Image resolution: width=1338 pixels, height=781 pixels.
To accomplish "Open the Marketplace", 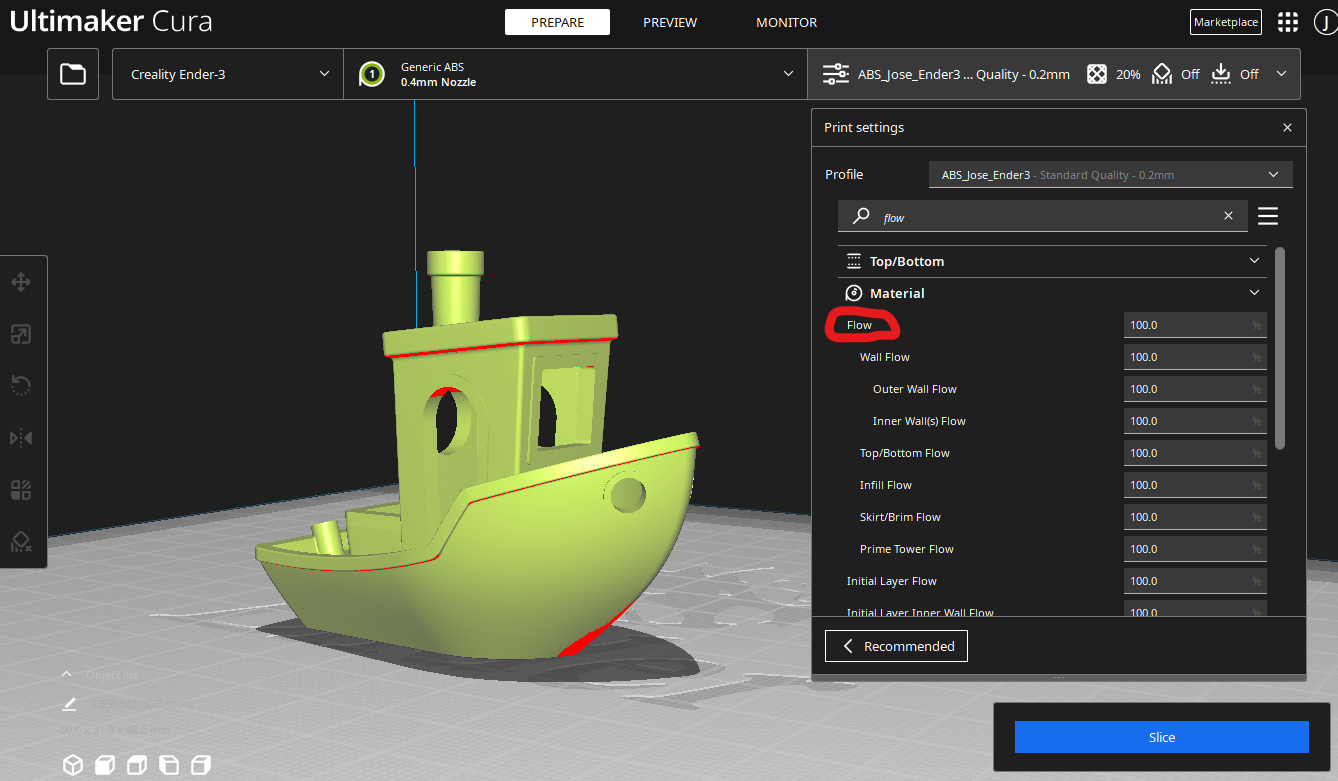I will [1226, 22].
